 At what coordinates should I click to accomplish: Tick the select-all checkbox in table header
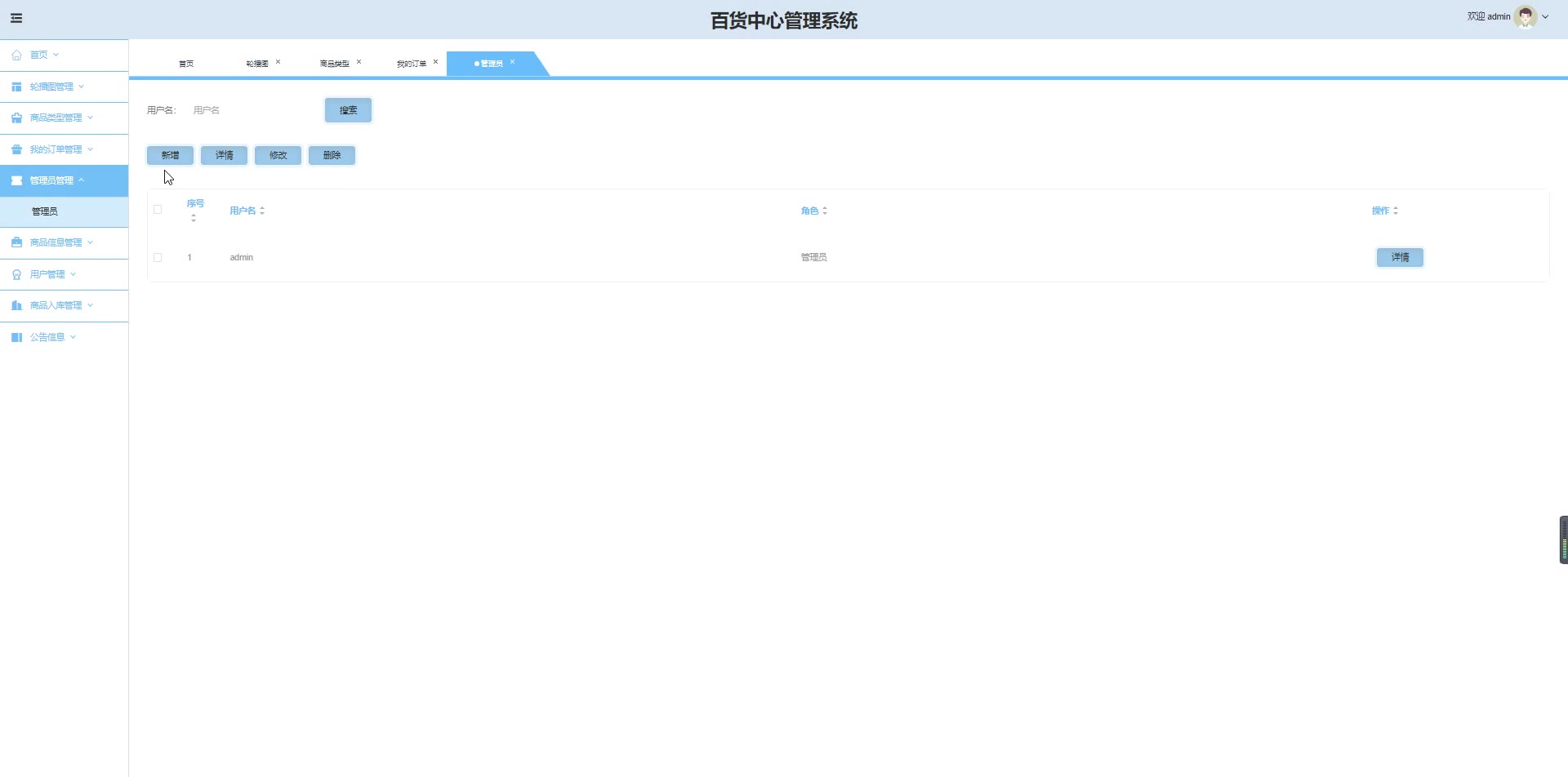(158, 210)
